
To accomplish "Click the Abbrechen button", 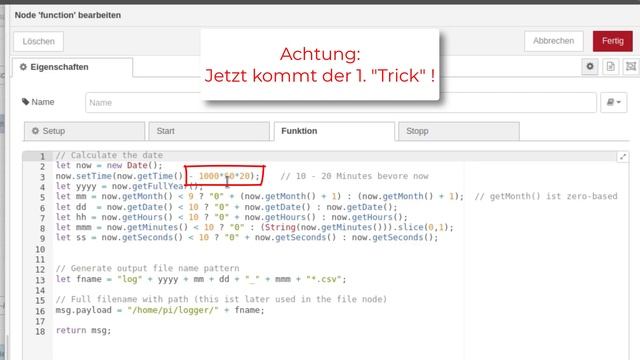I will point(553,41).
